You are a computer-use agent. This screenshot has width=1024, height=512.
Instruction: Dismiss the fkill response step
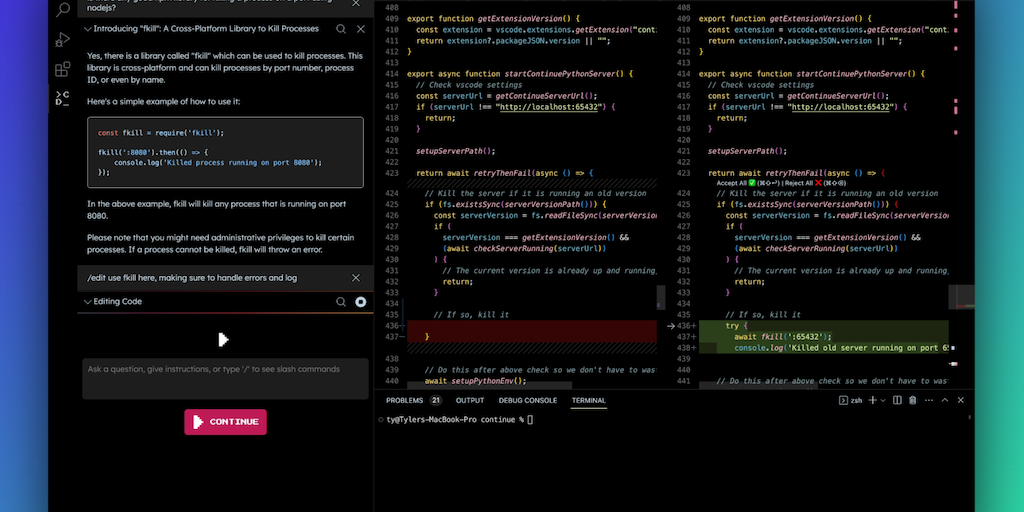point(361,29)
